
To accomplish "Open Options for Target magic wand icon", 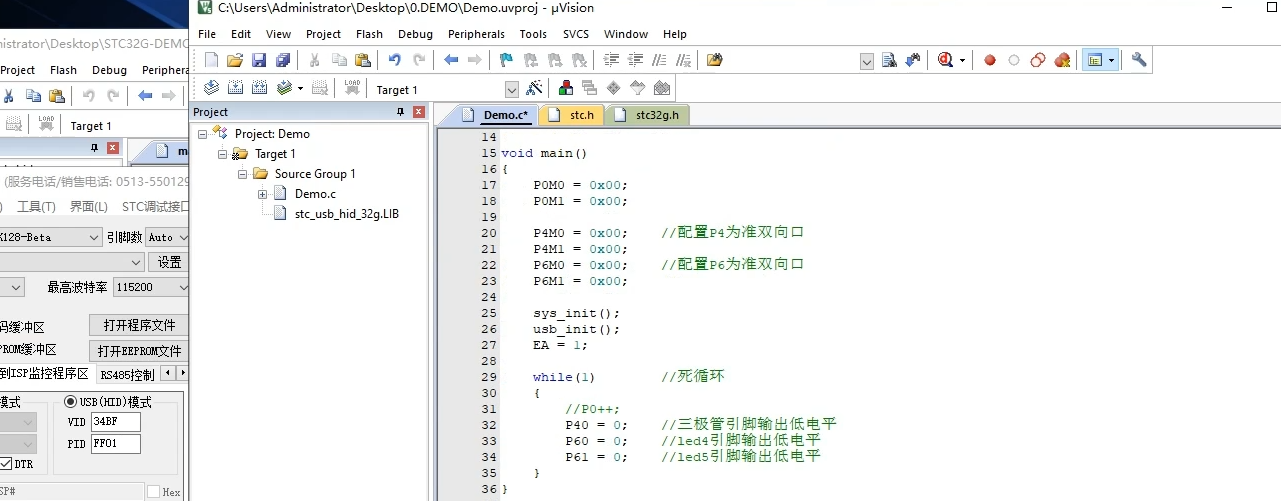I will click(534, 89).
